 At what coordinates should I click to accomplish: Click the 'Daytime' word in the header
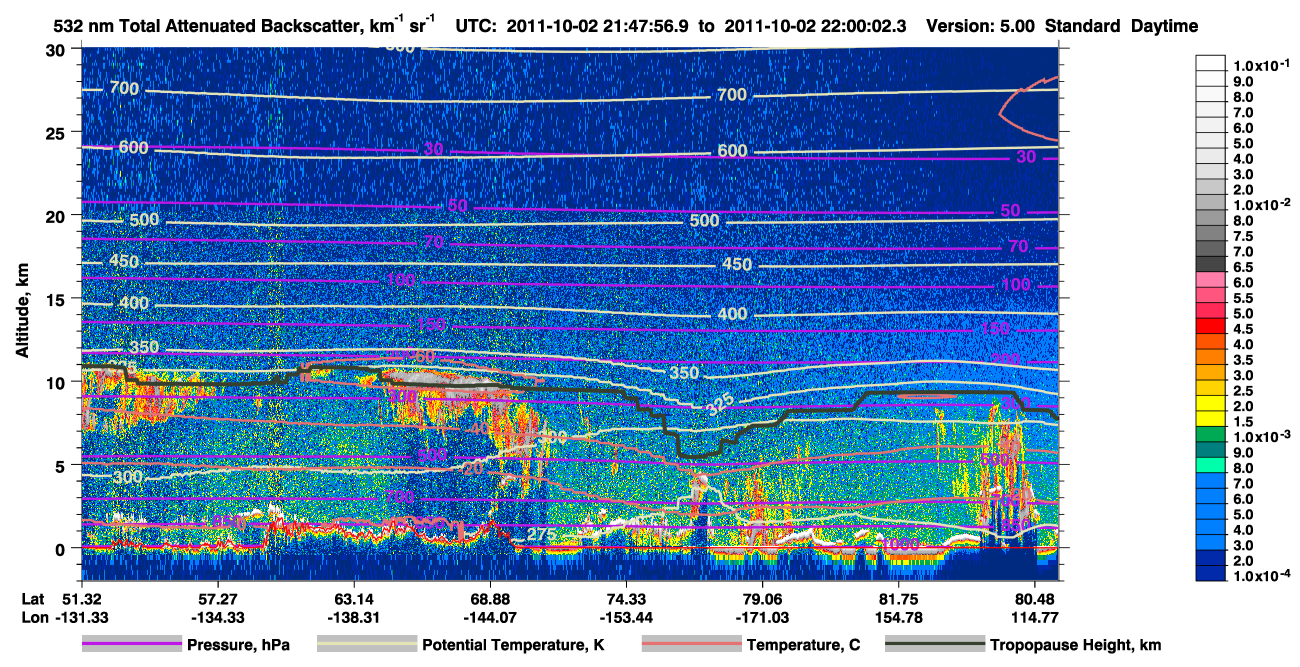pos(1164,26)
